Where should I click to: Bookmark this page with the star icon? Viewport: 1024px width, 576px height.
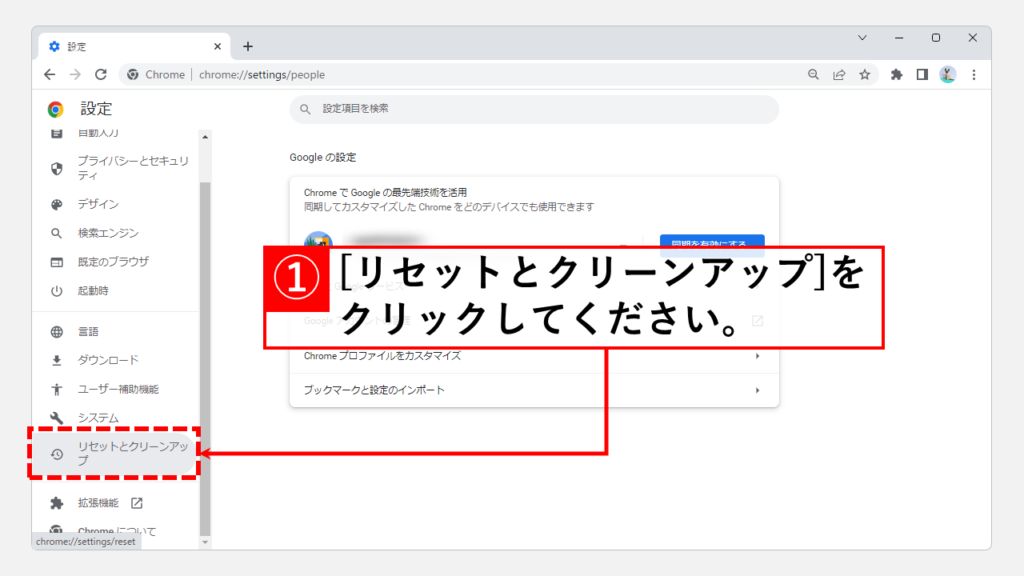pyautogui.click(x=865, y=74)
